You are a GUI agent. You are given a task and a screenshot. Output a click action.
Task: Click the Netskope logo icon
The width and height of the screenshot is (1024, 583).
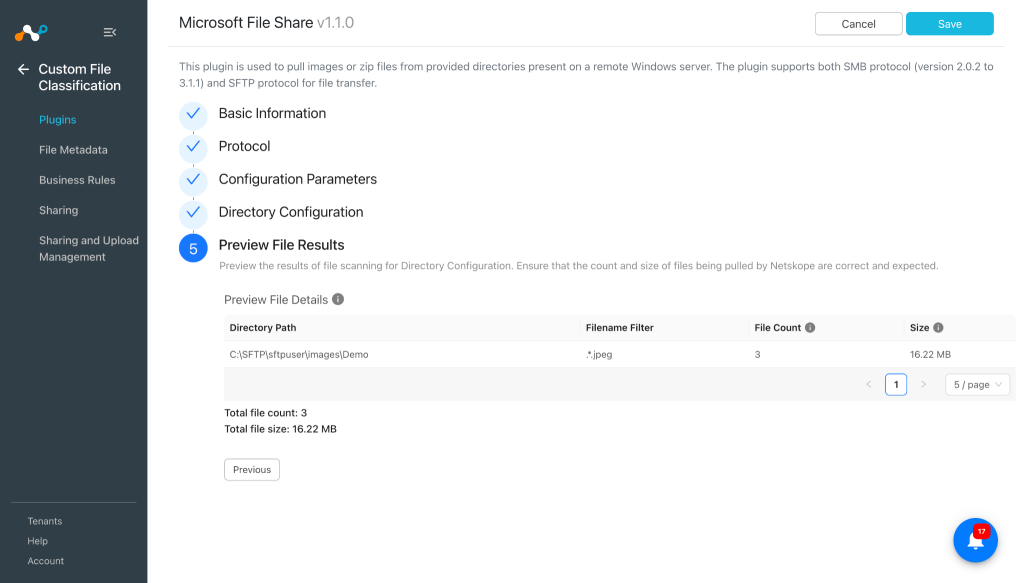tap(31, 32)
